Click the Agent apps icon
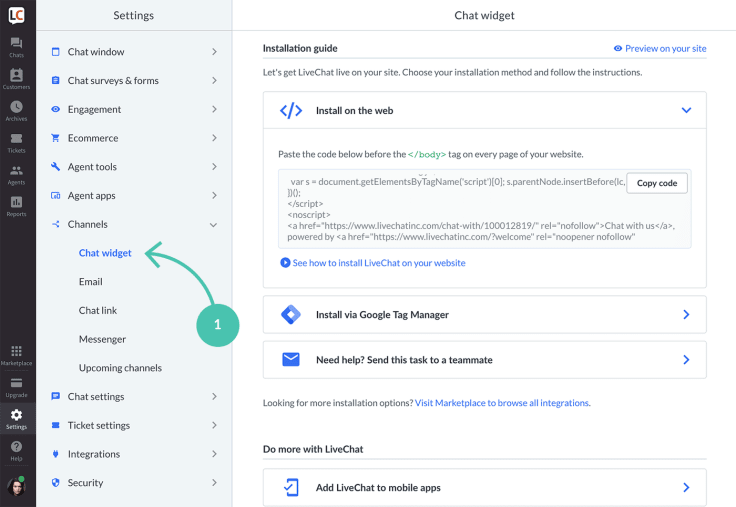This screenshot has width=736, height=507. point(55,195)
